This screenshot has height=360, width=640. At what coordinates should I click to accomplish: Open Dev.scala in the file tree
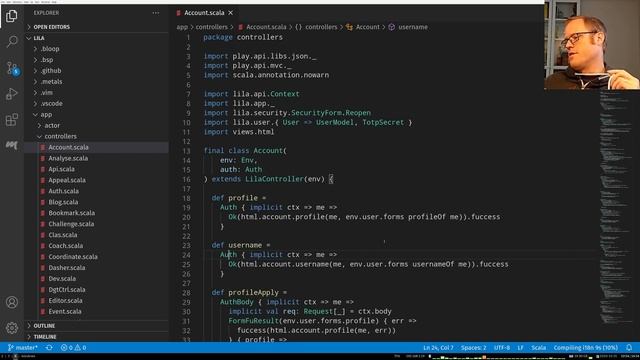pos(96,279)
